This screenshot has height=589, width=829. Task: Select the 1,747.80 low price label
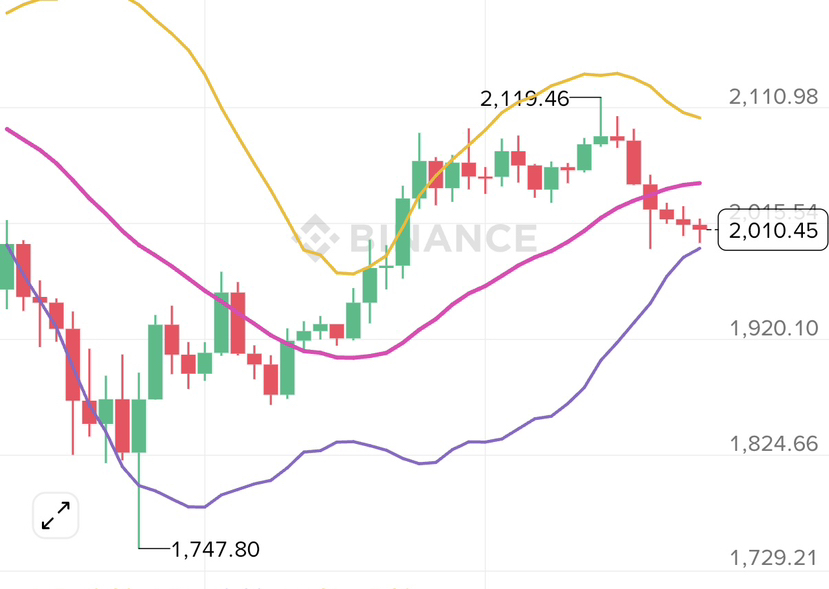tap(216, 549)
